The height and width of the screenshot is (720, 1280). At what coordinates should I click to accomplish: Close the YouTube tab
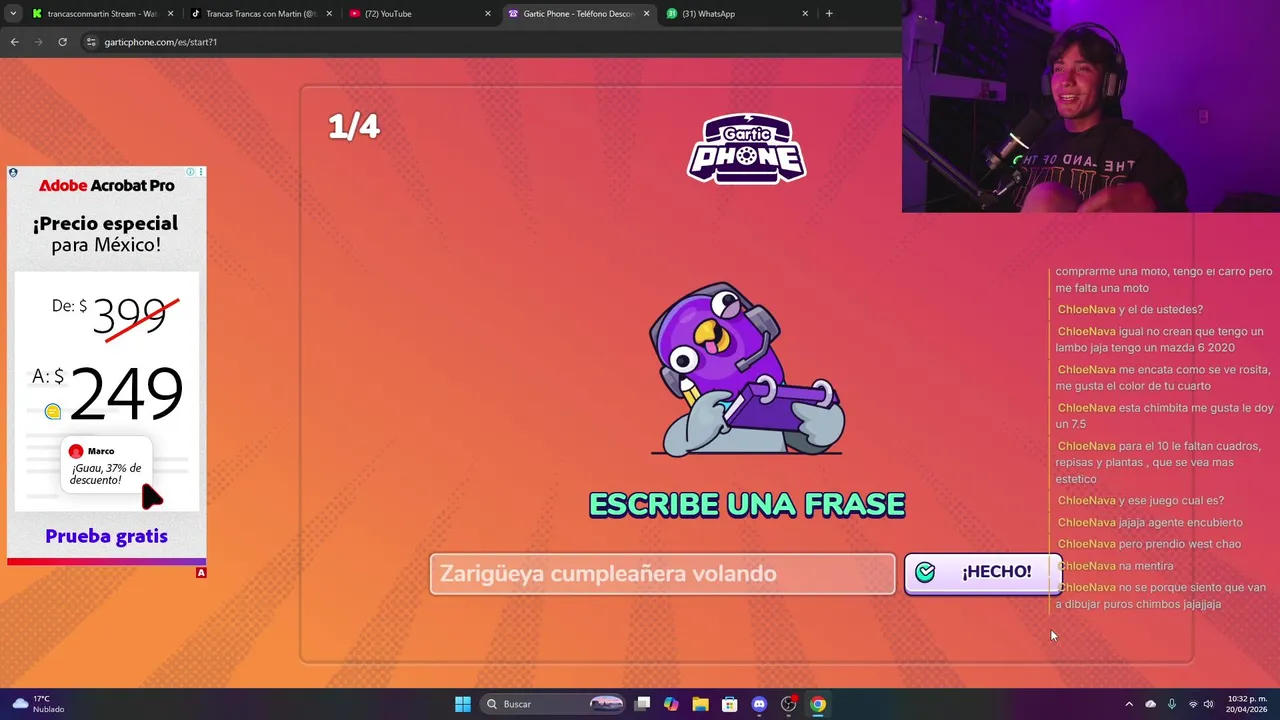488,14
